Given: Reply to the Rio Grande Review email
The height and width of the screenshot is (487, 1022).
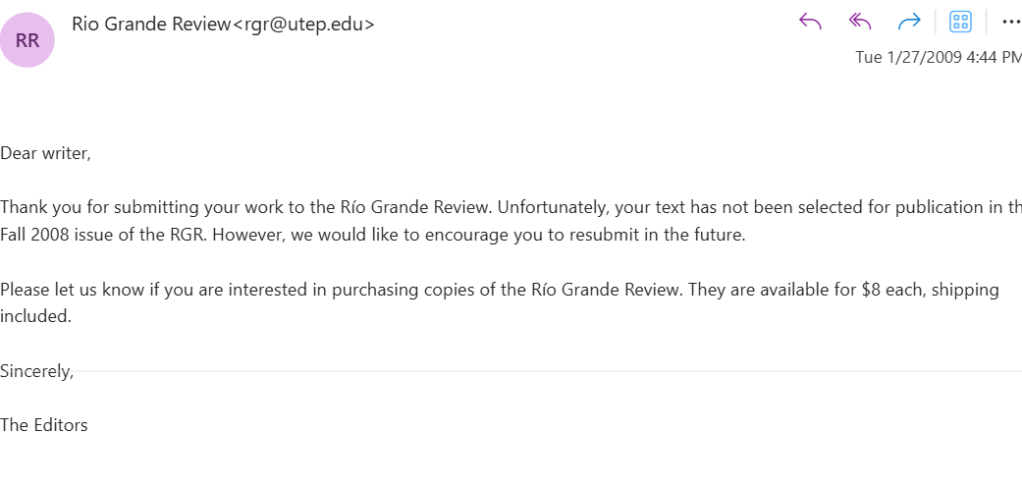Looking at the screenshot, I should click(x=810, y=22).
